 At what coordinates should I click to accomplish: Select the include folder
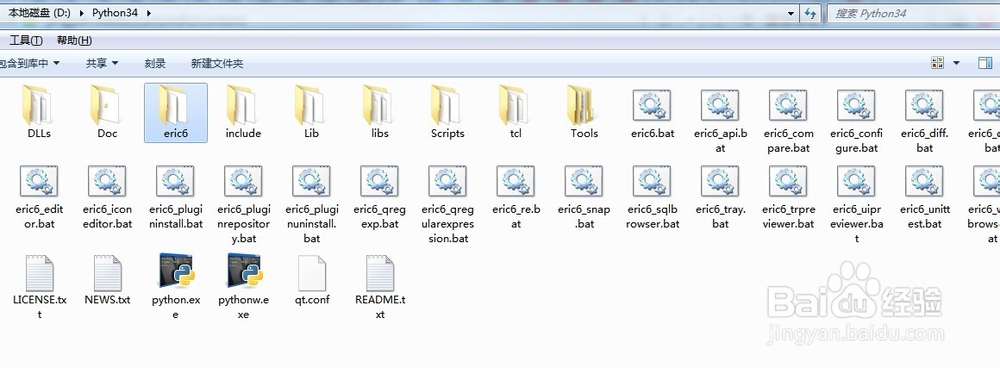click(x=243, y=113)
